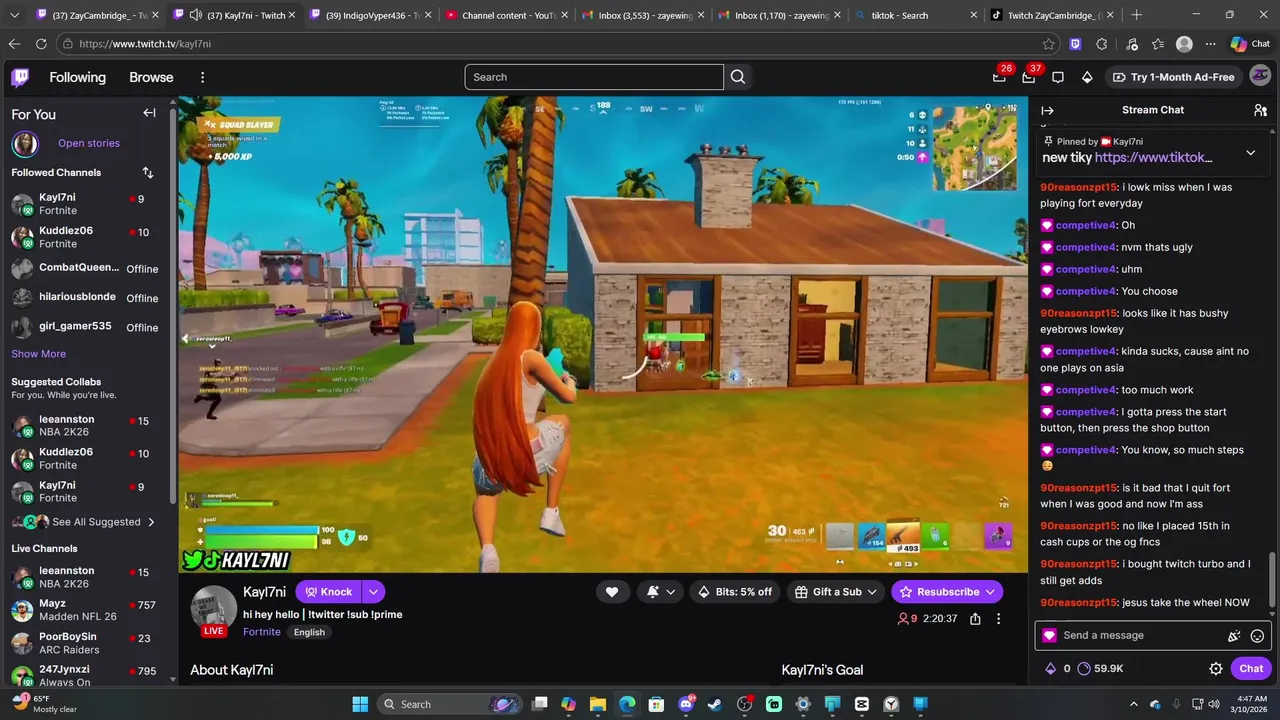Viewport: 1280px width, 720px height.
Task: Click the Knock button
Action: pos(329,592)
